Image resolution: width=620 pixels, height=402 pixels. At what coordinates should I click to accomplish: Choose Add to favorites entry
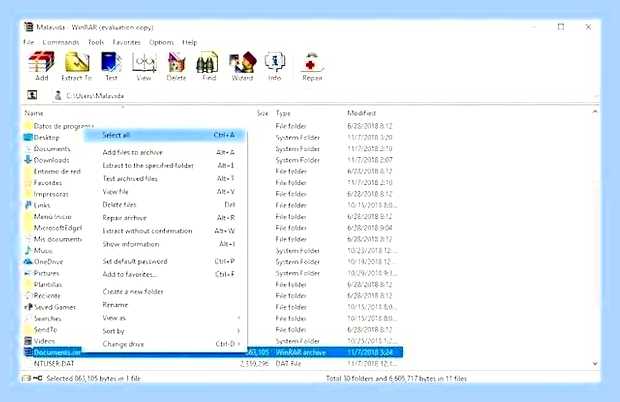(x=165, y=274)
